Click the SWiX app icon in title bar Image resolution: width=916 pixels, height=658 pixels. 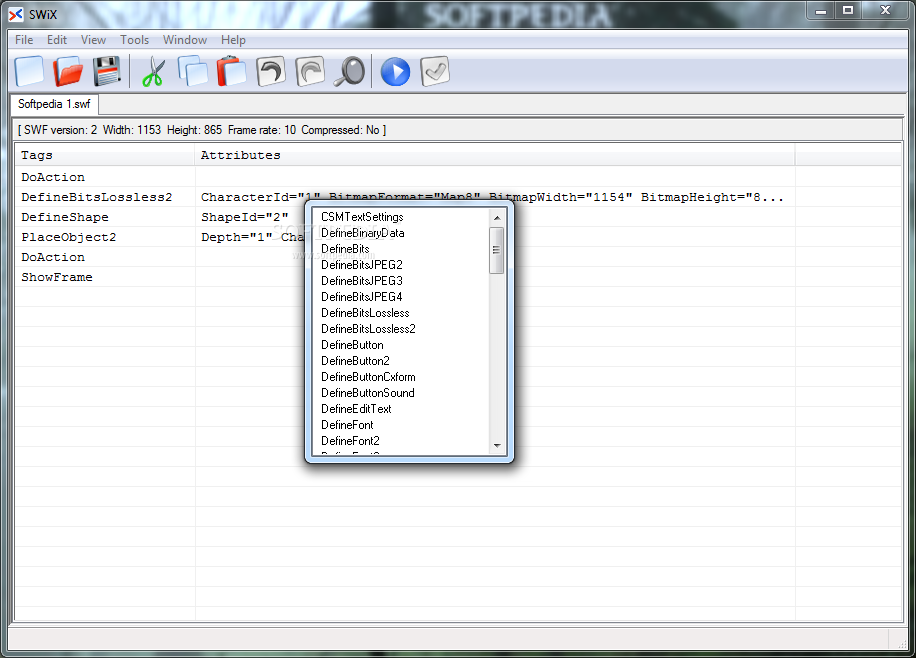[16, 14]
